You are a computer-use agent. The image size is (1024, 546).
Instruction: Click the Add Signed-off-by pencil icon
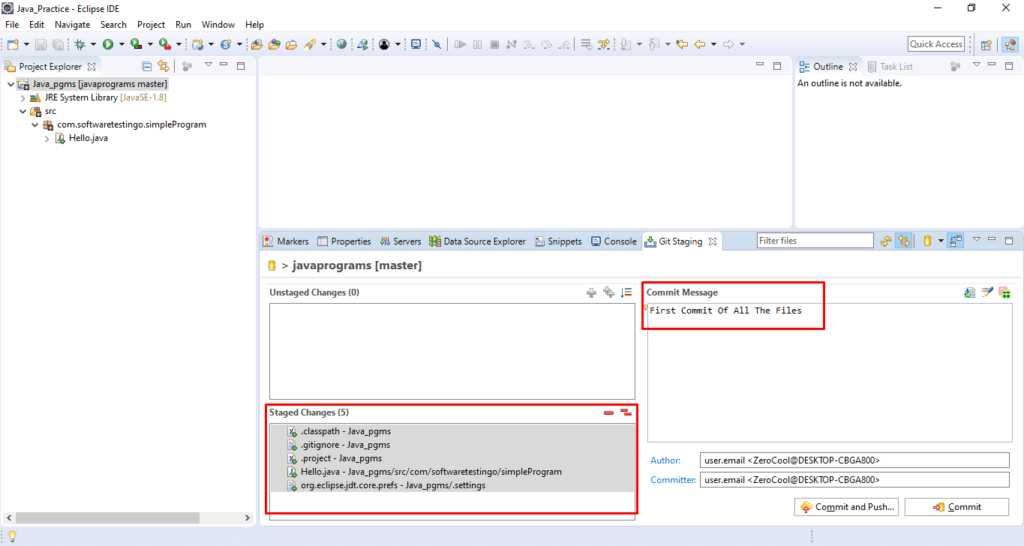click(x=987, y=293)
